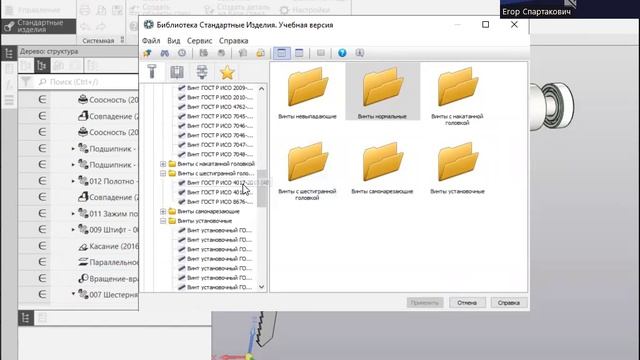Select Винт ГОСТ Р ИСО 2009 row
Screen dimensions: 640x360
point(216,88)
